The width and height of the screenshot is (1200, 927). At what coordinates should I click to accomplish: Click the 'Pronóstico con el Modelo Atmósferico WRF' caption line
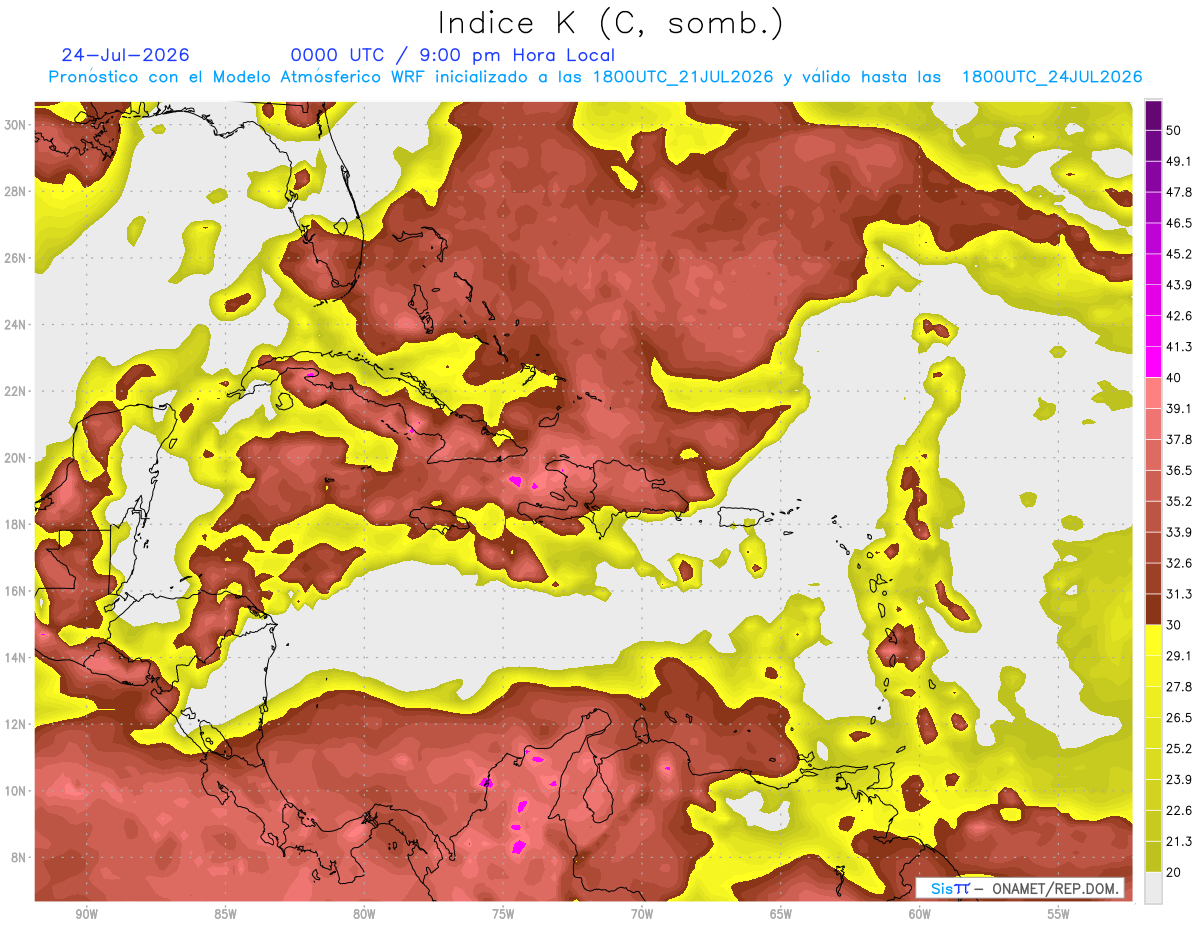tap(595, 77)
